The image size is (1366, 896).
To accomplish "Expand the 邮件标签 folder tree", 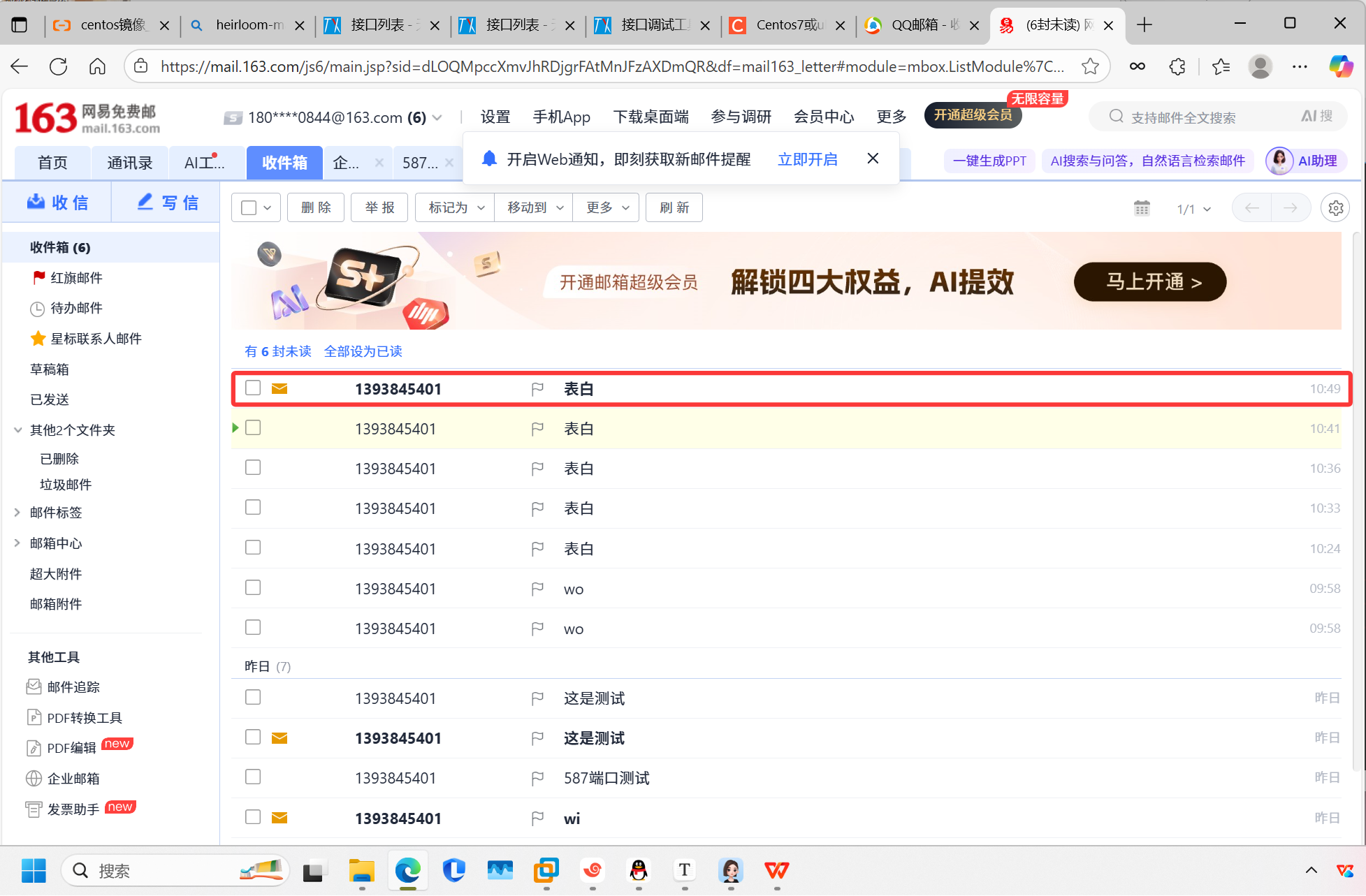I will tap(17, 513).
